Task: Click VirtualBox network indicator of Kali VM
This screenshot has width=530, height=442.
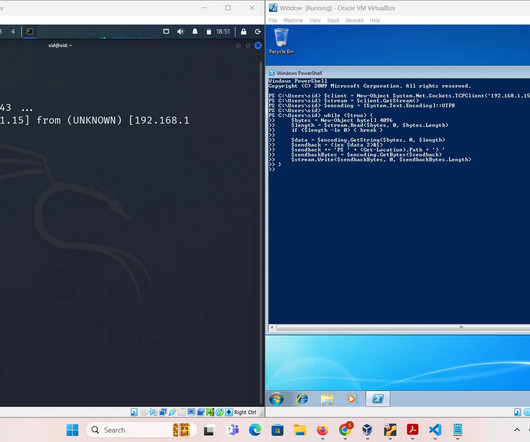Action: (x=163, y=412)
